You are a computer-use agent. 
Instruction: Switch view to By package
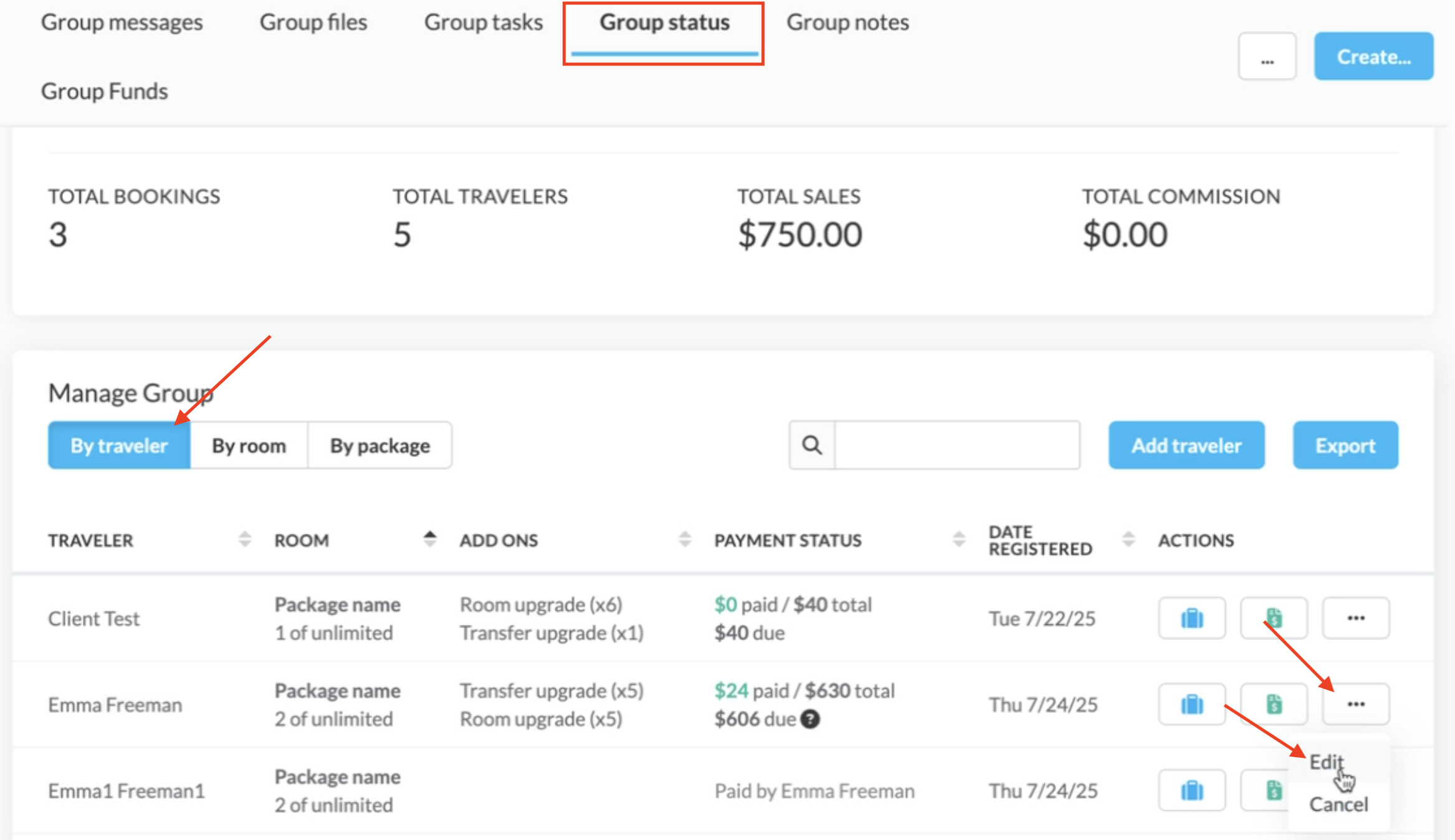click(380, 446)
